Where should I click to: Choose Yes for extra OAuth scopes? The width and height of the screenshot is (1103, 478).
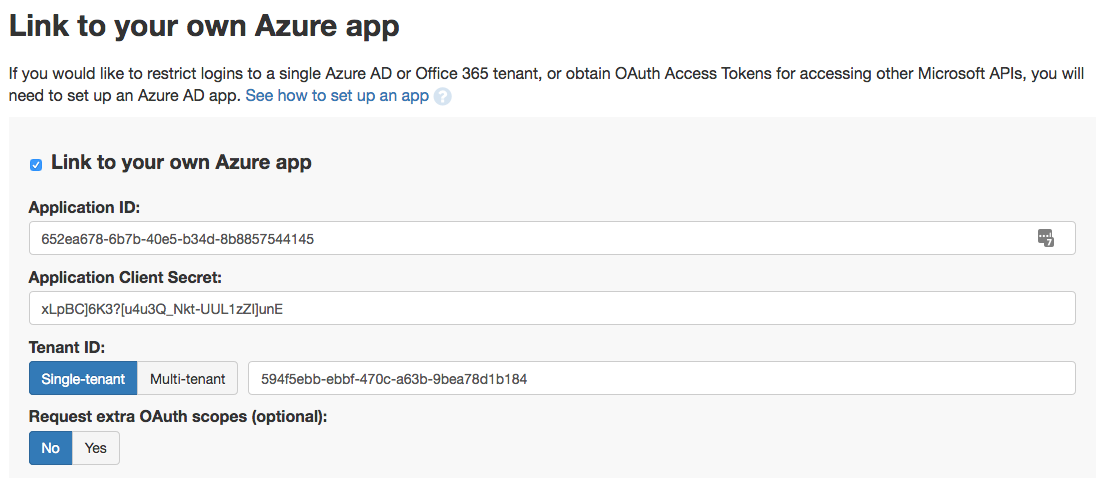pyautogui.click(x=96, y=448)
